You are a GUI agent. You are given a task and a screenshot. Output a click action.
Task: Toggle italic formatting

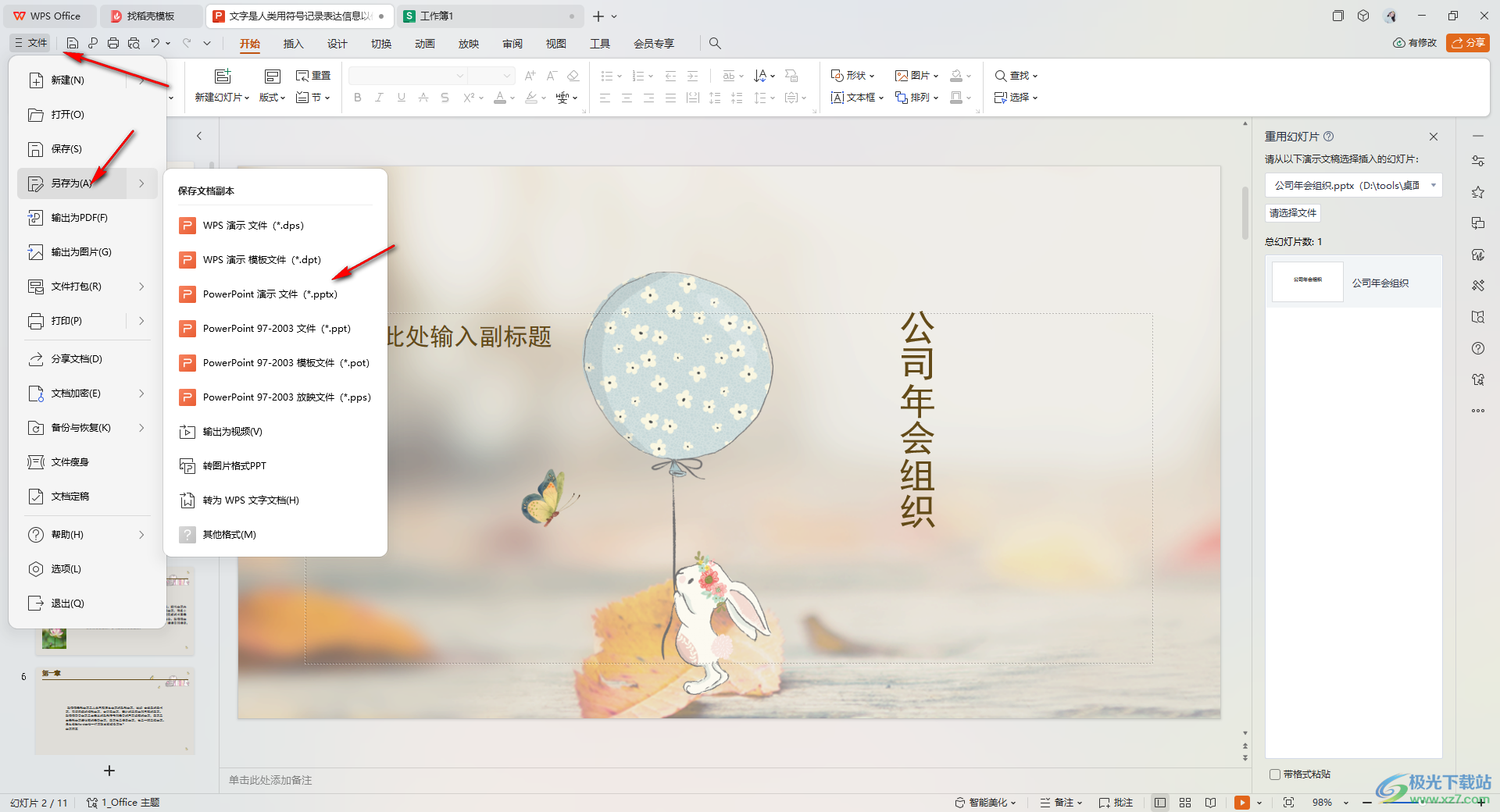[379, 98]
